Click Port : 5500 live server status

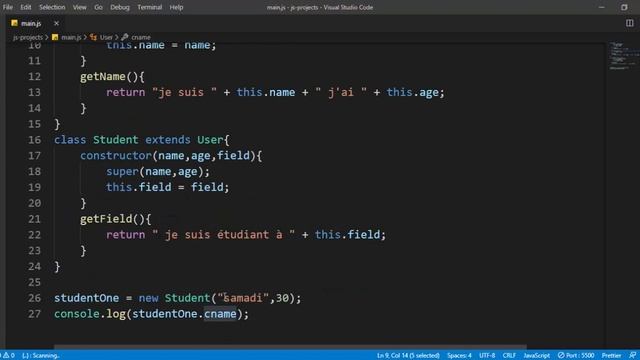(x=576, y=355)
